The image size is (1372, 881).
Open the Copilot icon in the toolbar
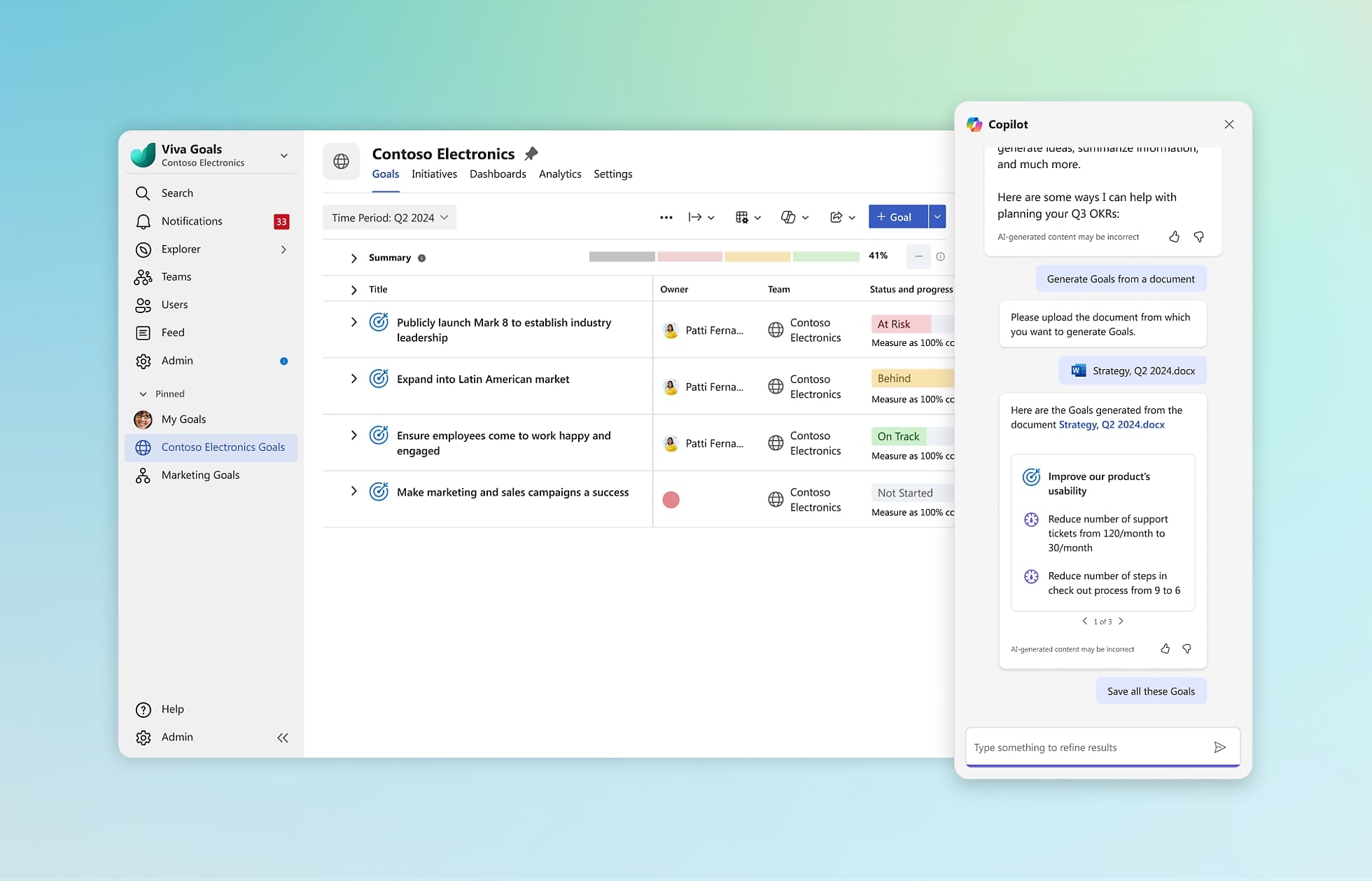point(788,217)
